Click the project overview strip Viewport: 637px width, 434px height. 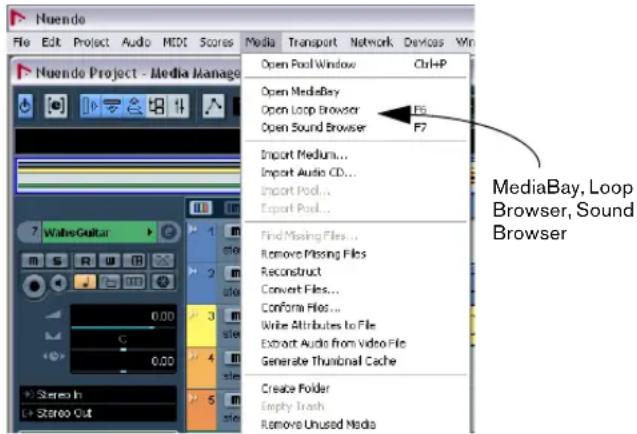coord(128,176)
